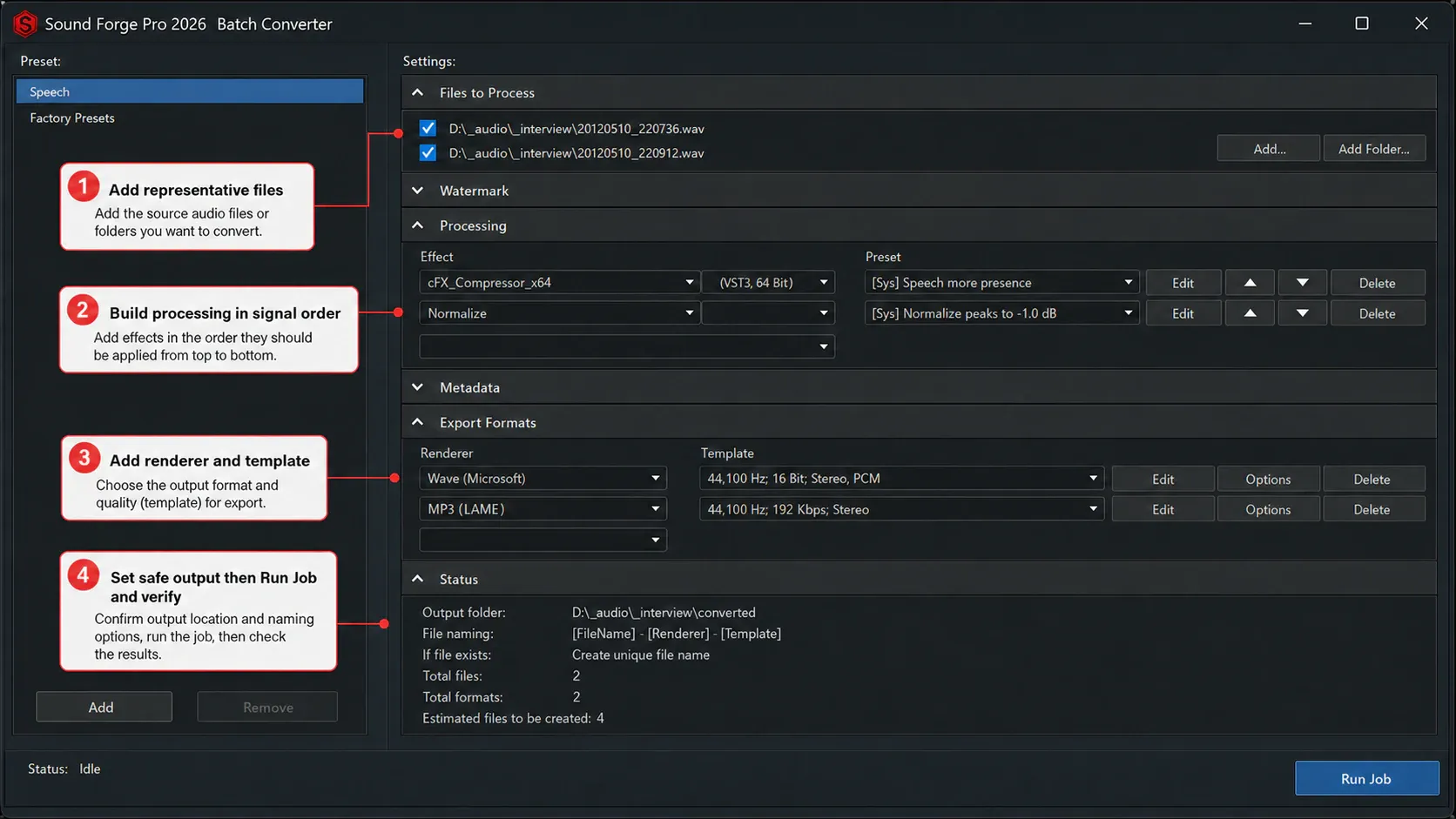Move the Normalize effect up

(1250, 313)
